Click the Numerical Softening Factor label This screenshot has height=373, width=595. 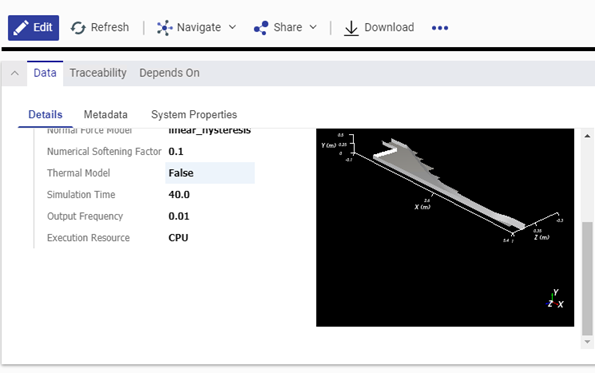[104, 151]
